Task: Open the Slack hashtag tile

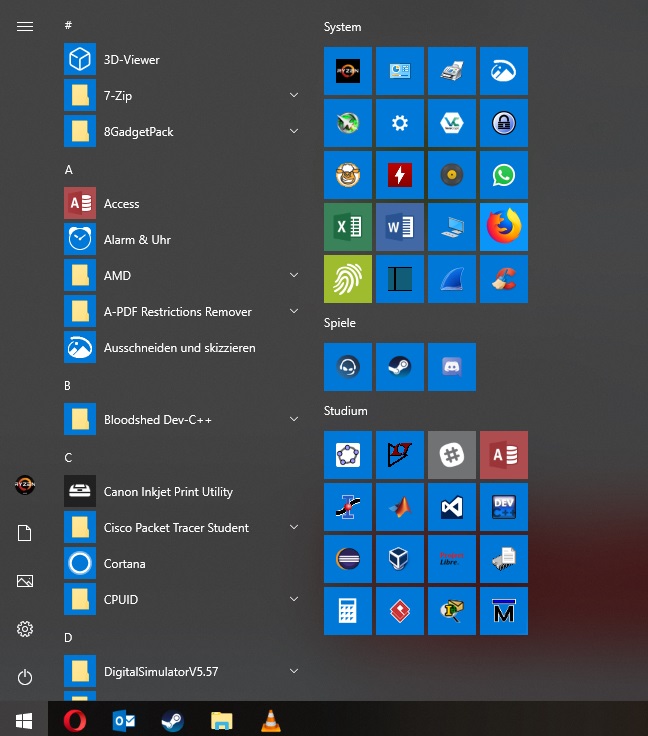Action: click(x=452, y=455)
